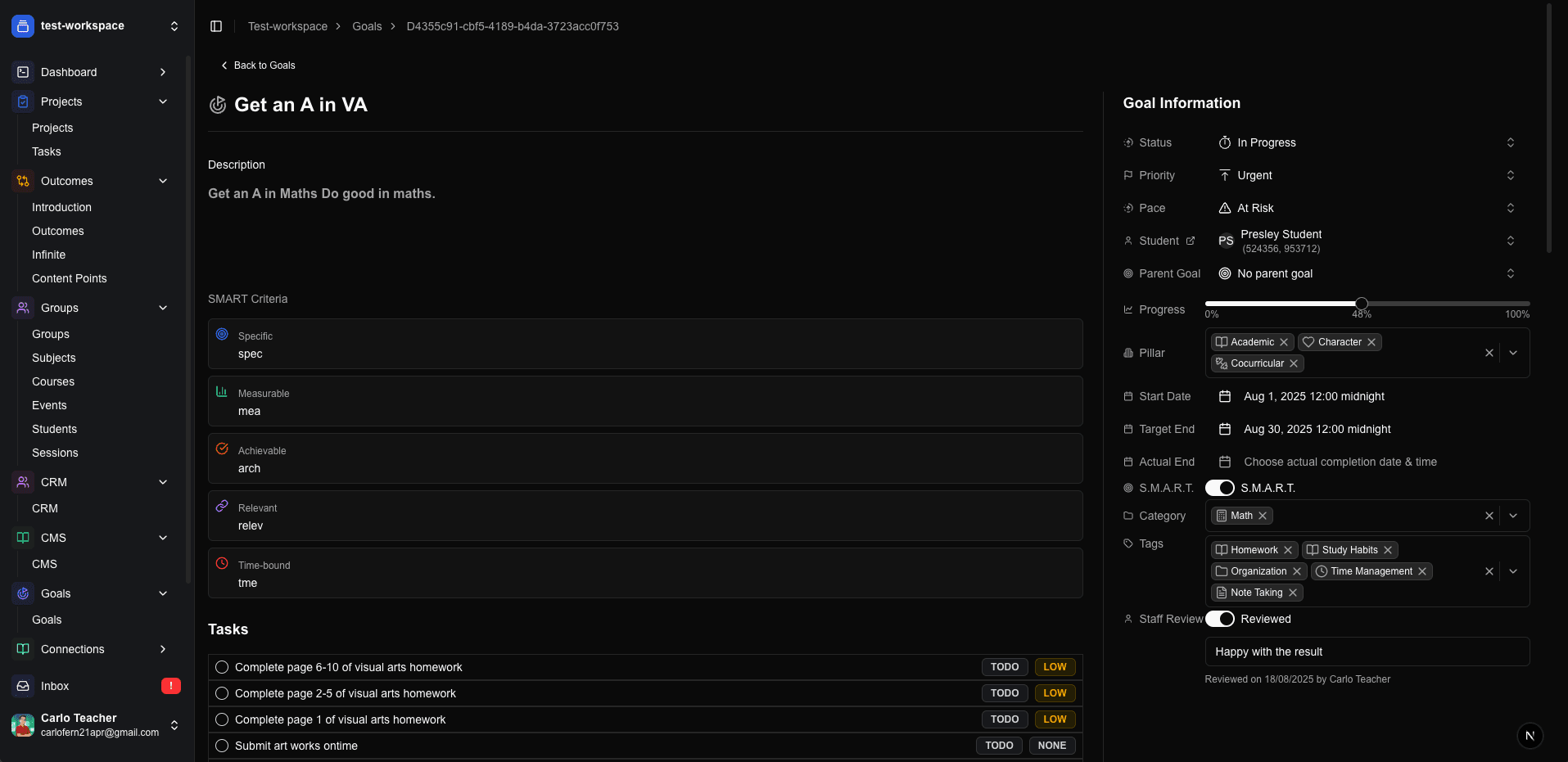Viewport: 1568px width, 762px height.
Task: Remove the Math category chip
Action: (x=1263, y=516)
